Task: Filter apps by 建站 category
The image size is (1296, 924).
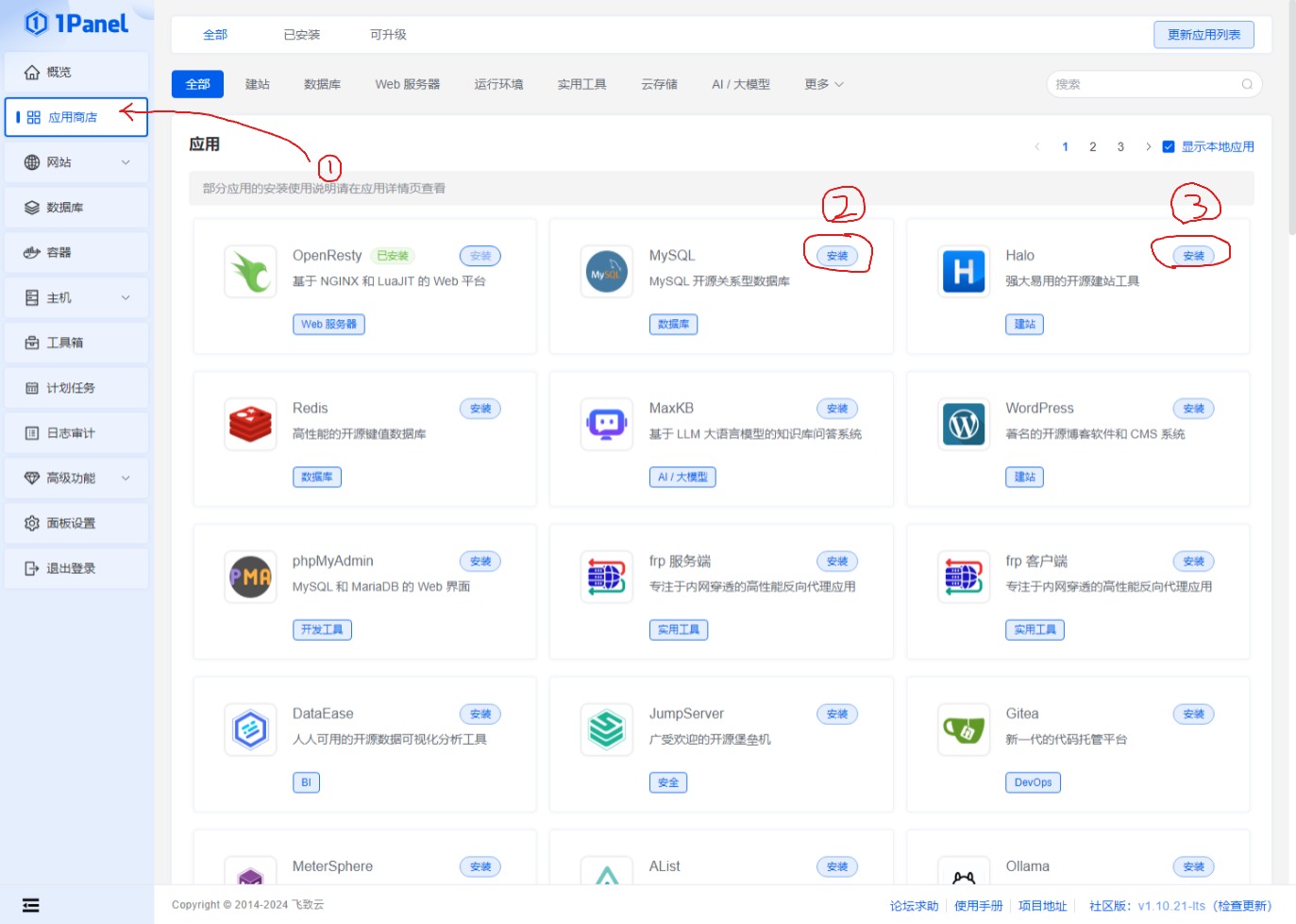Action: point(258,84)
